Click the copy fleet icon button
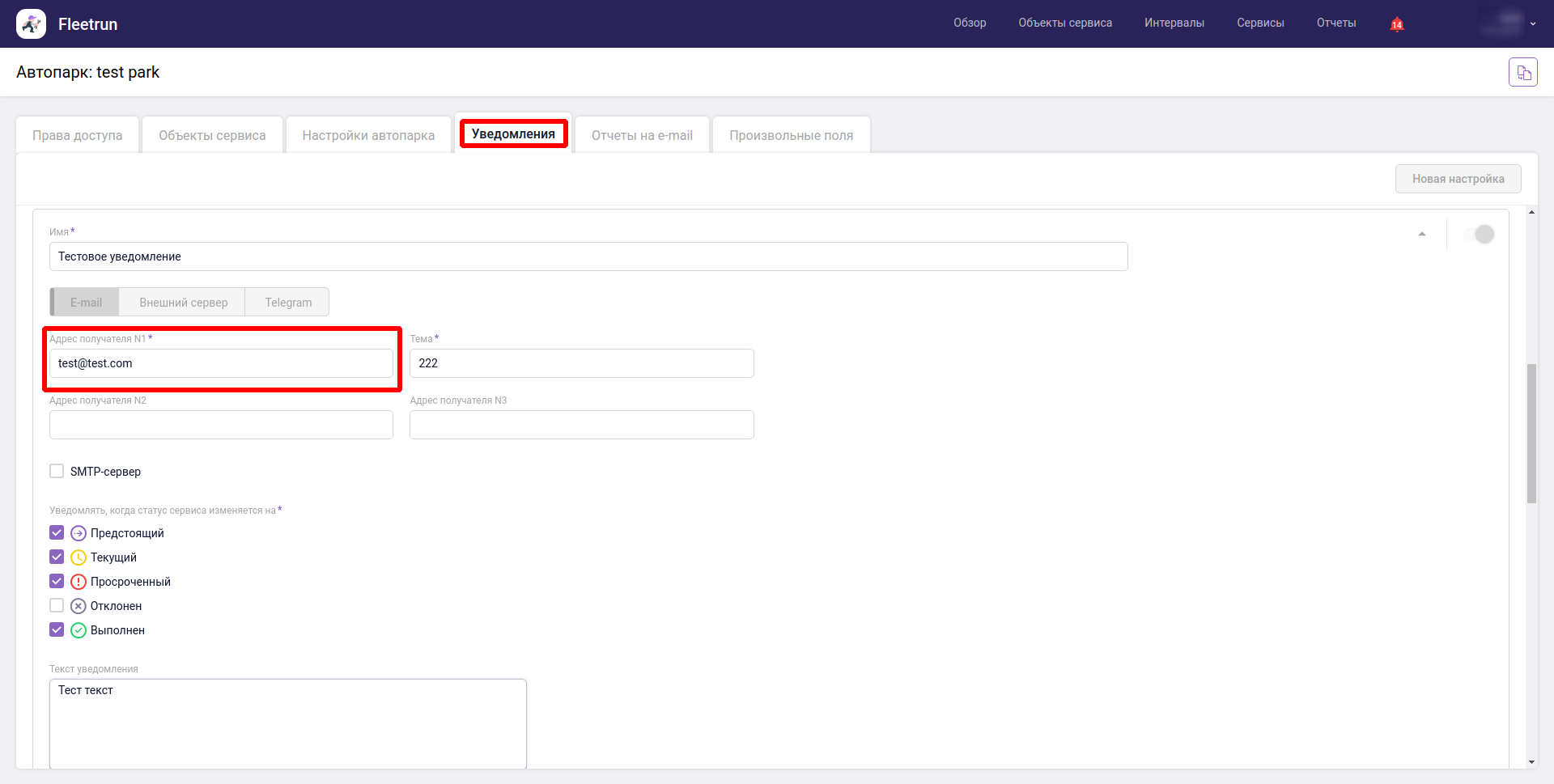The height and width of the screenshot is (784, 1554). [1522, 73]
